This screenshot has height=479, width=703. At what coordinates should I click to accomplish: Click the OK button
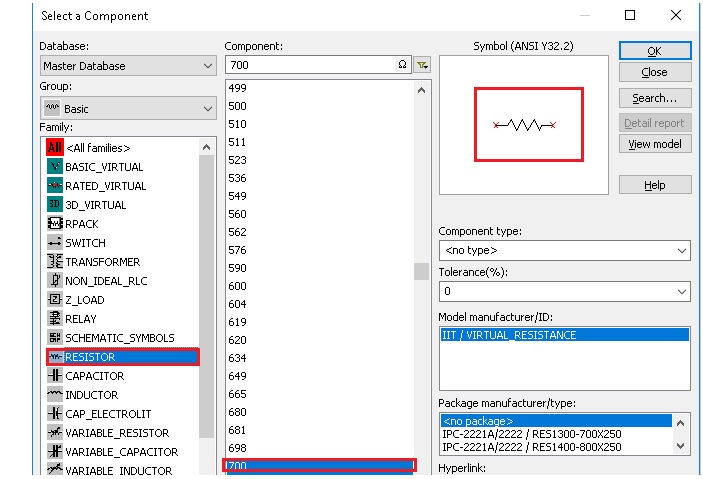[655, 51]
